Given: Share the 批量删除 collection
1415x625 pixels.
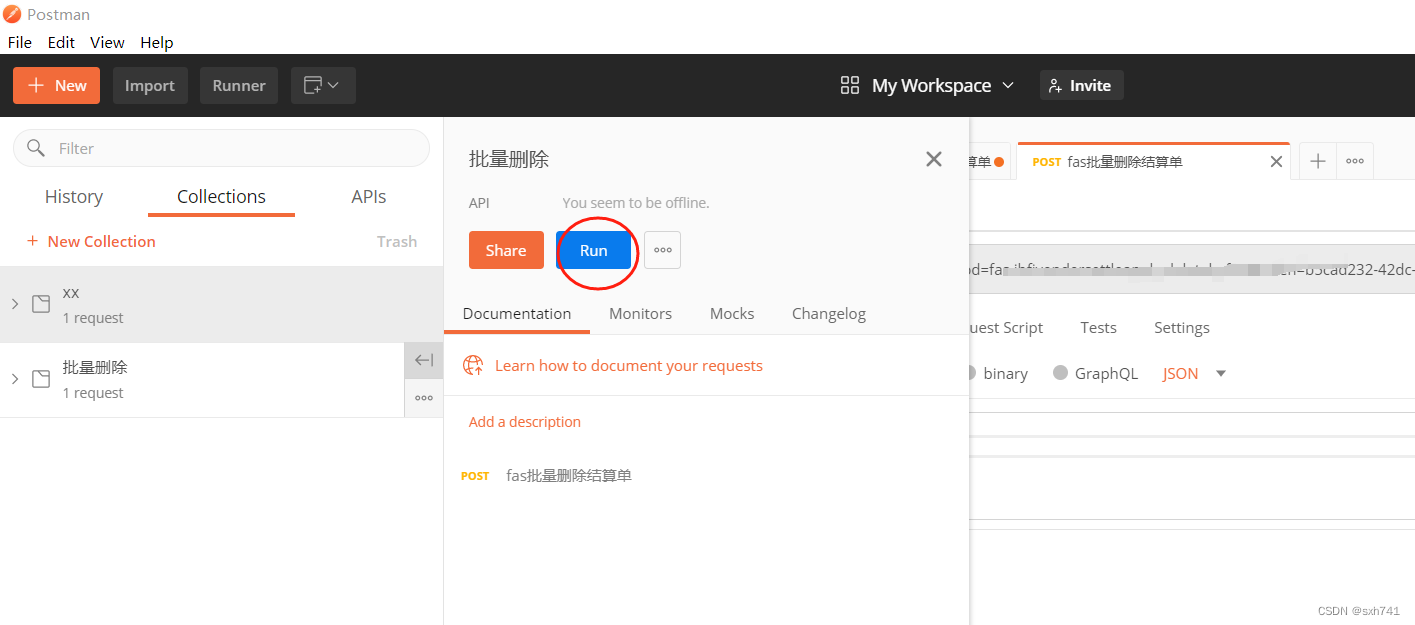Looking at the screenshot, I should [506, 250].
